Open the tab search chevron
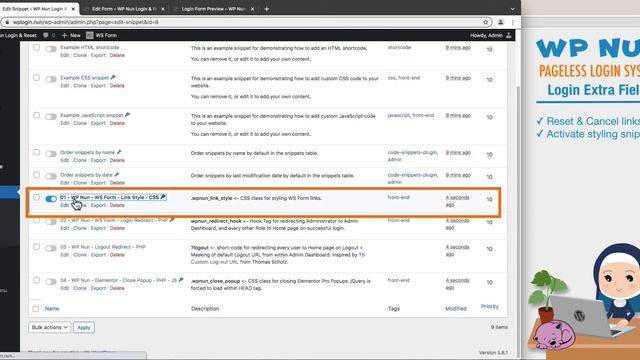640x360 pixels. (x=512, y=9)
